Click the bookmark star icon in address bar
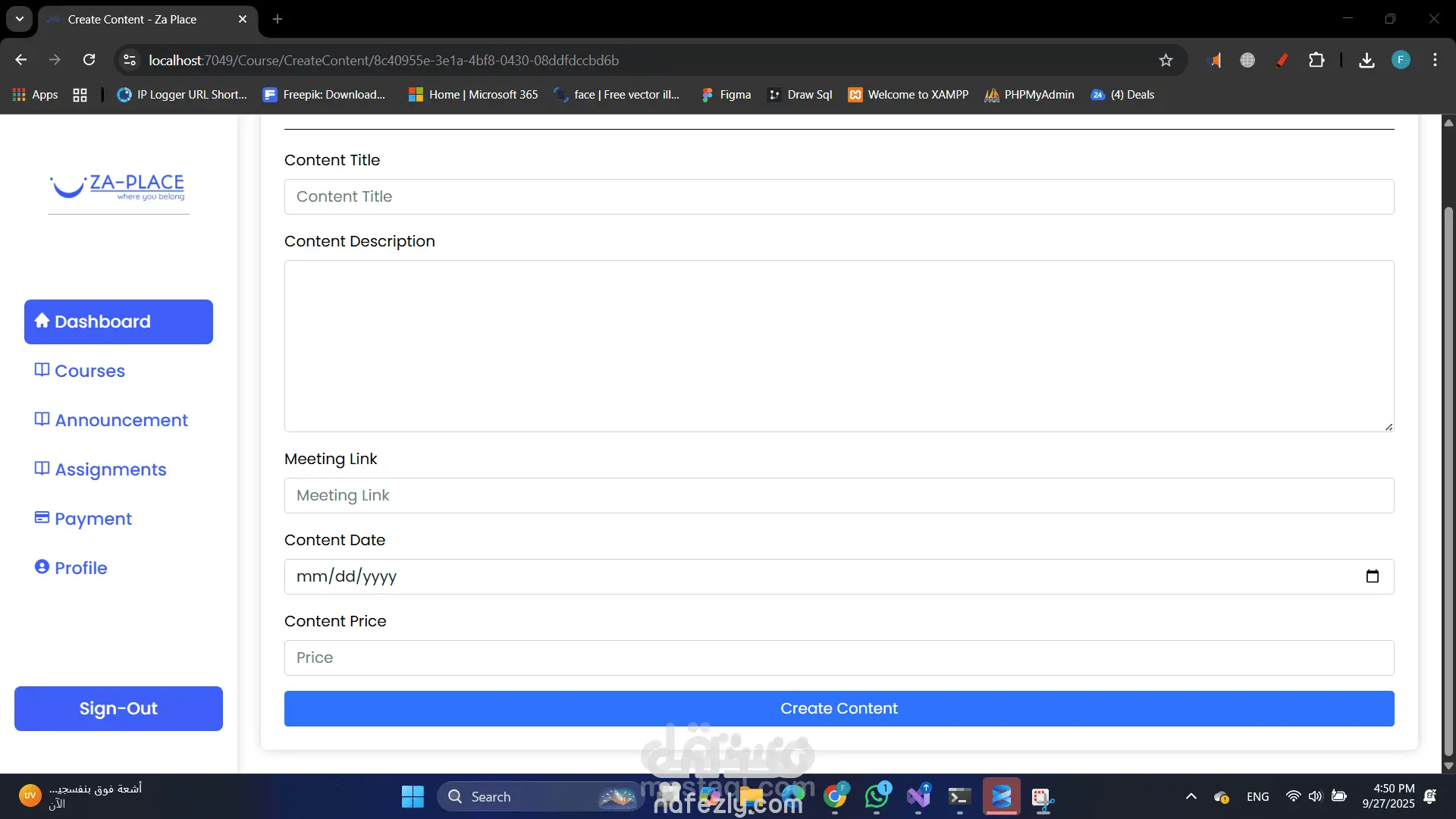Screen dimensions: 1456x819 click(x=1166, y=60)
